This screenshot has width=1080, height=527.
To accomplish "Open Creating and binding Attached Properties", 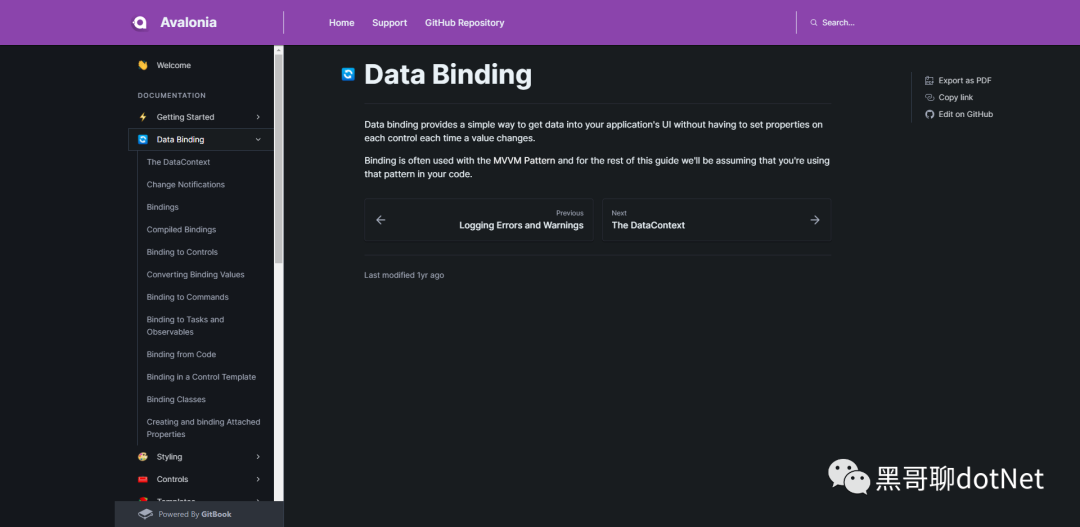I will 203,428.
